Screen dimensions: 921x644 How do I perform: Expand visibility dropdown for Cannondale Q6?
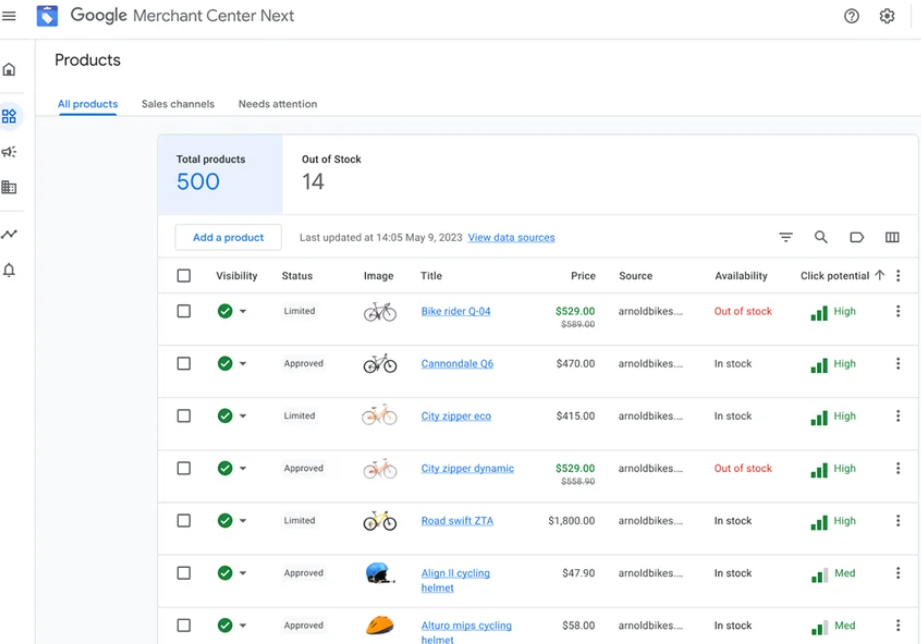click(243, 364)
